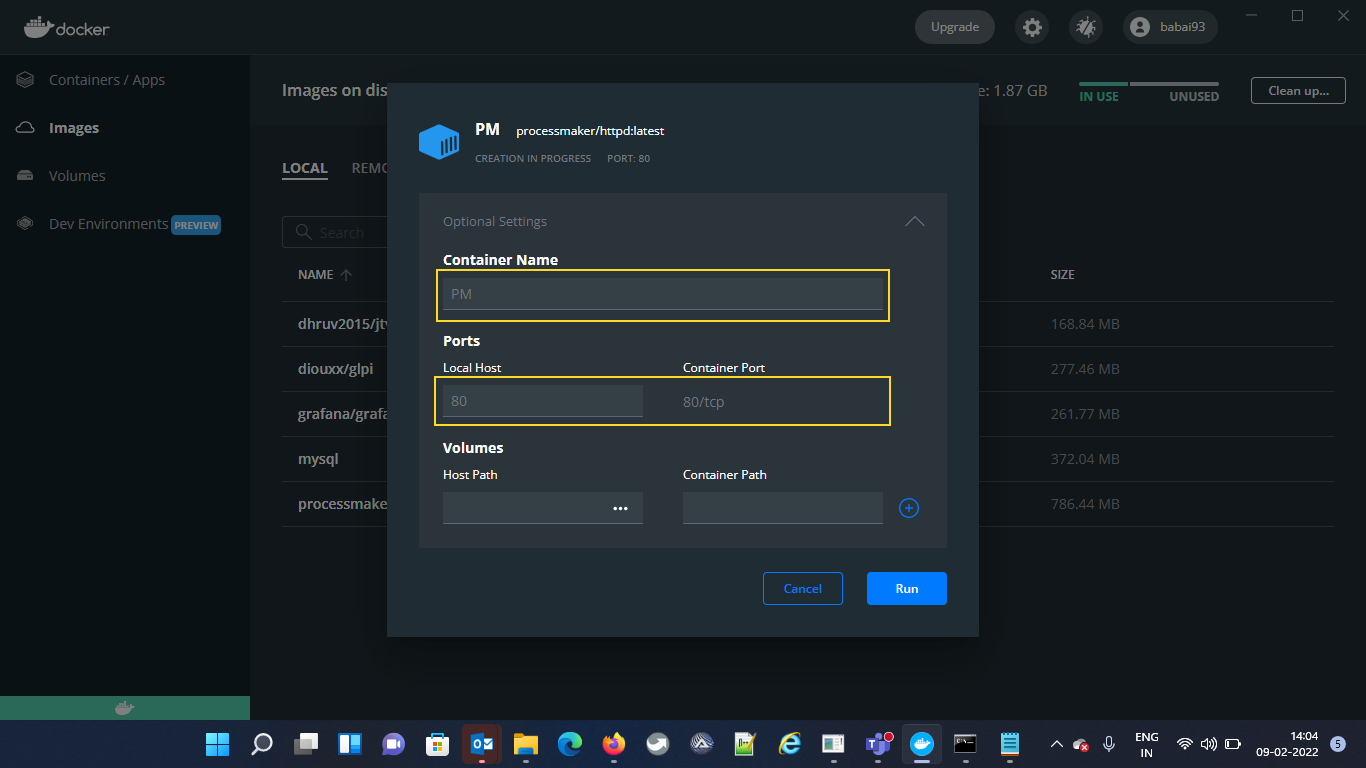This screenshot has width=1366, height=768.
Task: Add another volume with plus icon
Action: click(x=909, y=508)
